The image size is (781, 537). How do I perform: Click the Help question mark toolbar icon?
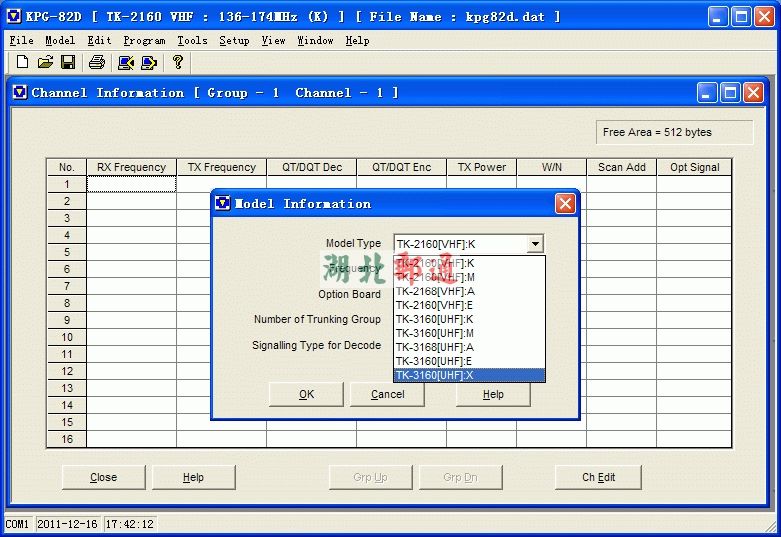pyautogui.click(x=178, y=63)
